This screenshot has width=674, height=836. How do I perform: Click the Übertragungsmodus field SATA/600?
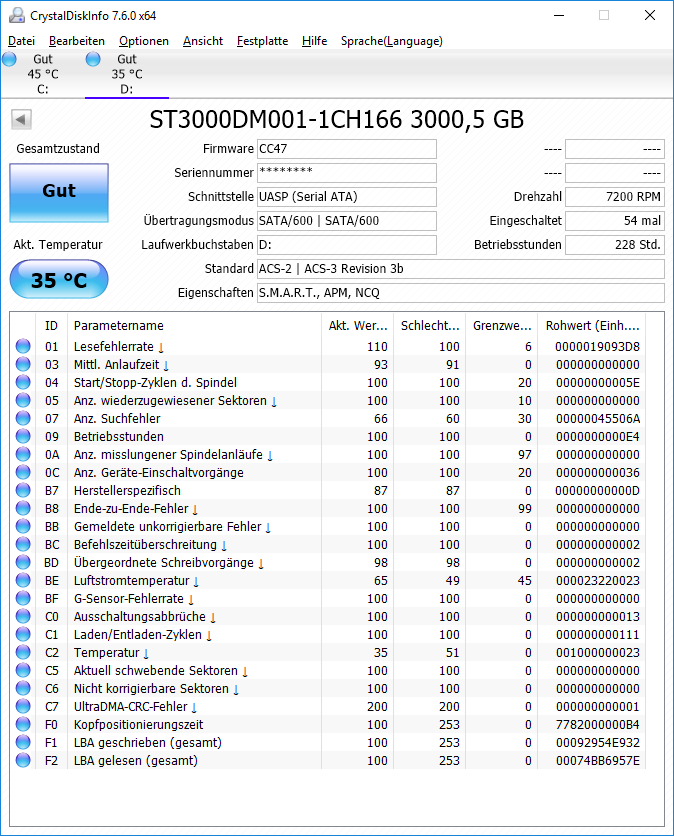pos(347,221)
